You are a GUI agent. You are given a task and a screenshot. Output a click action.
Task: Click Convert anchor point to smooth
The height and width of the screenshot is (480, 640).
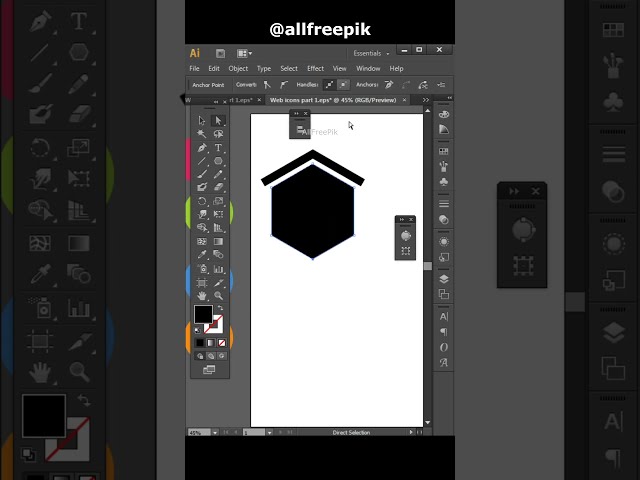[284, 85]
